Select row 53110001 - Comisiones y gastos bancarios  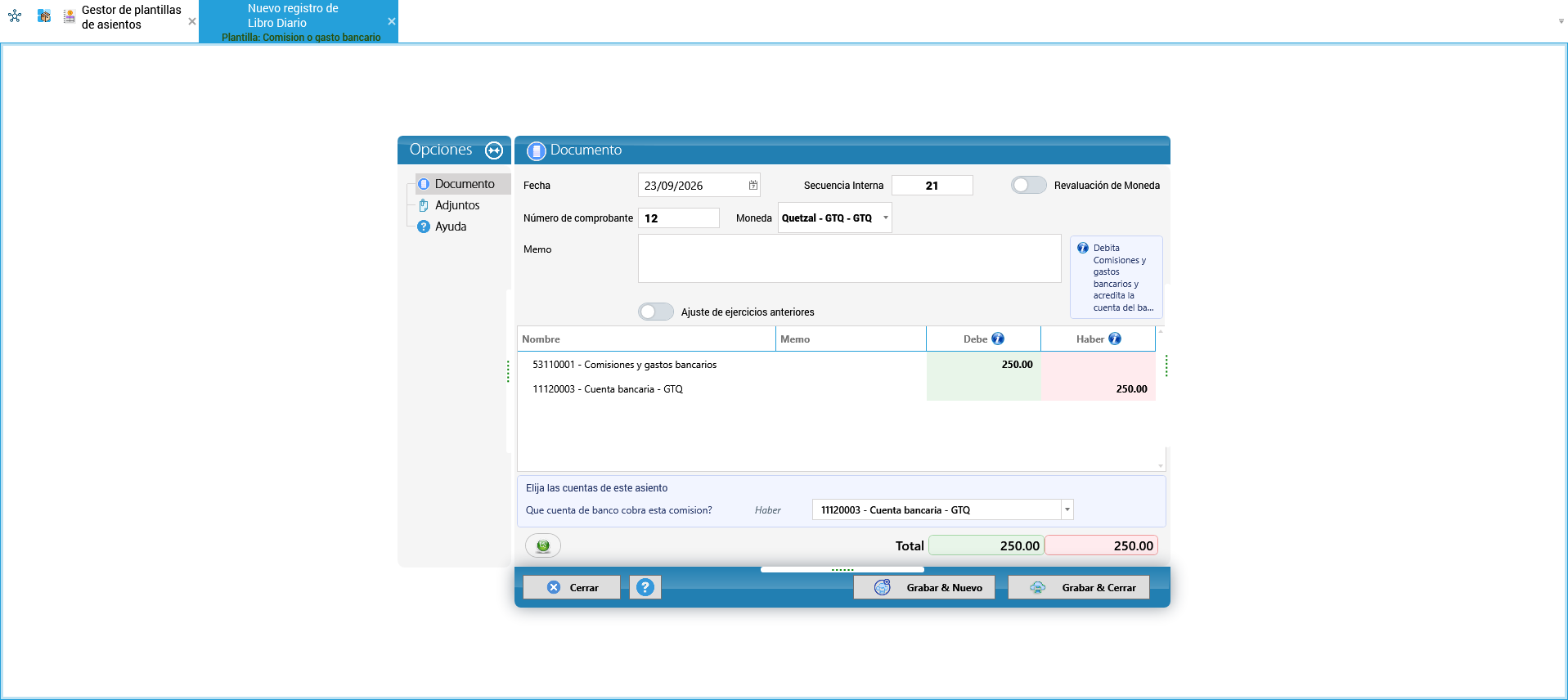pos(837,365)
